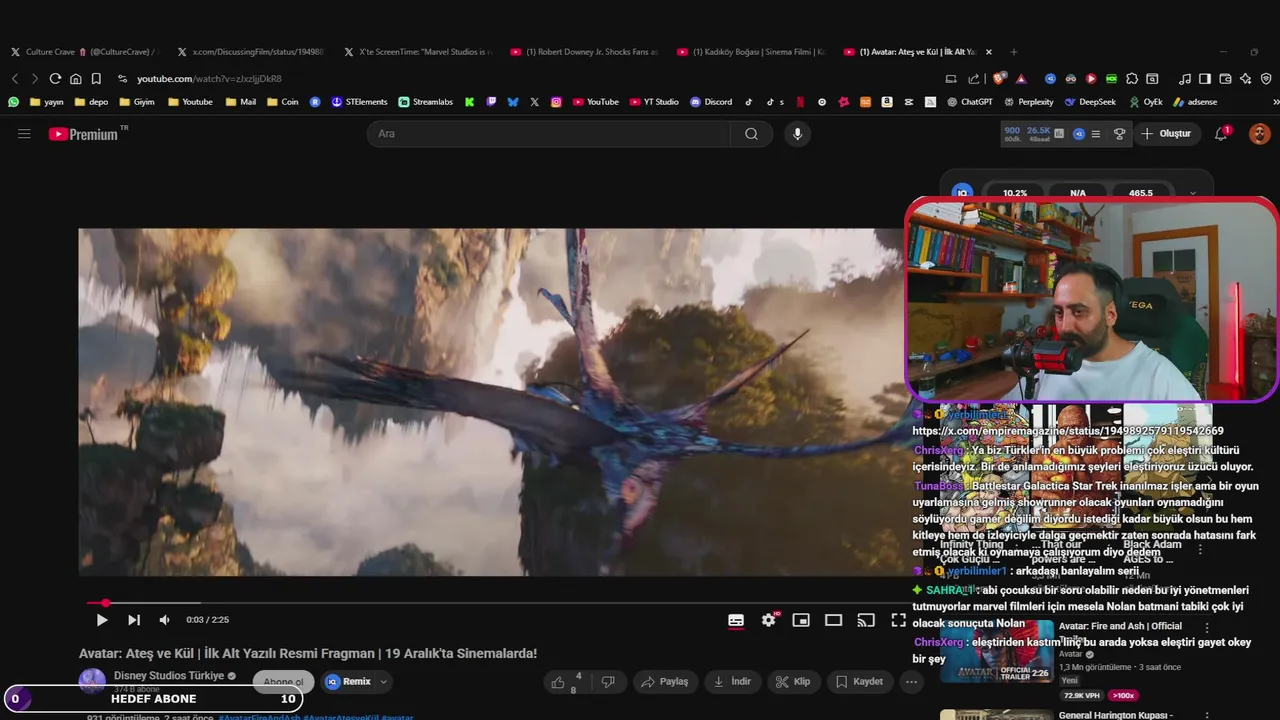1280x720 pixels.
Task: Cast video to a TV
Action: click(x=866, y=620)
